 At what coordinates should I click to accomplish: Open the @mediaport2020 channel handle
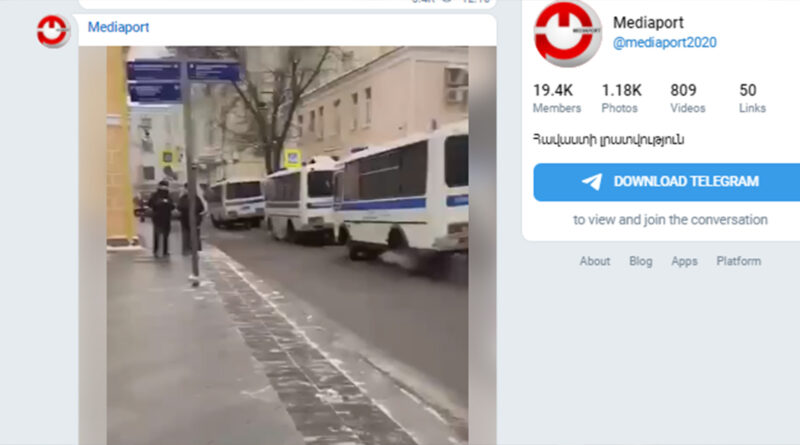(x=664, y=42)
